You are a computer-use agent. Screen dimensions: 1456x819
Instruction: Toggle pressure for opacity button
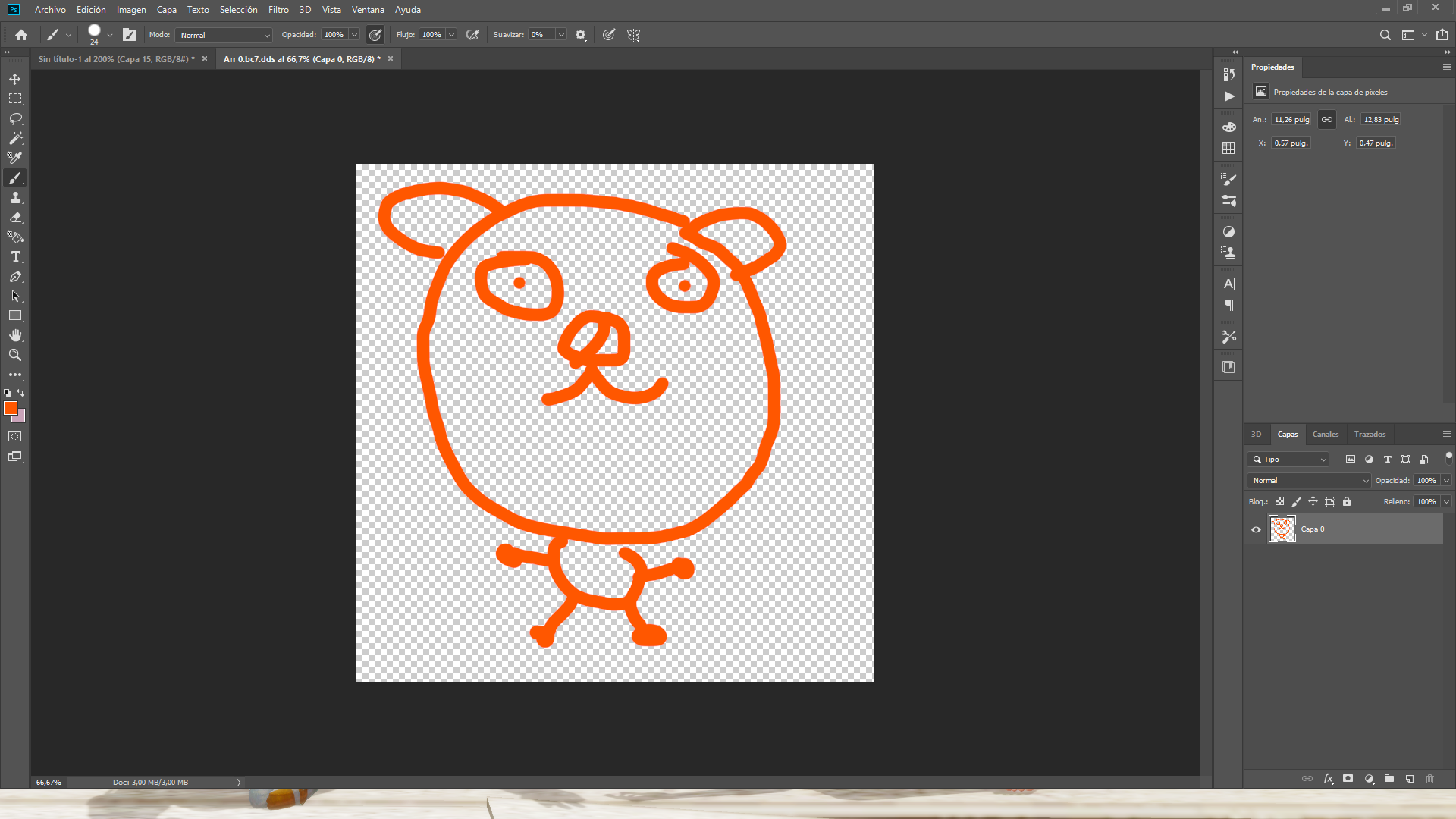click(375, 35)
